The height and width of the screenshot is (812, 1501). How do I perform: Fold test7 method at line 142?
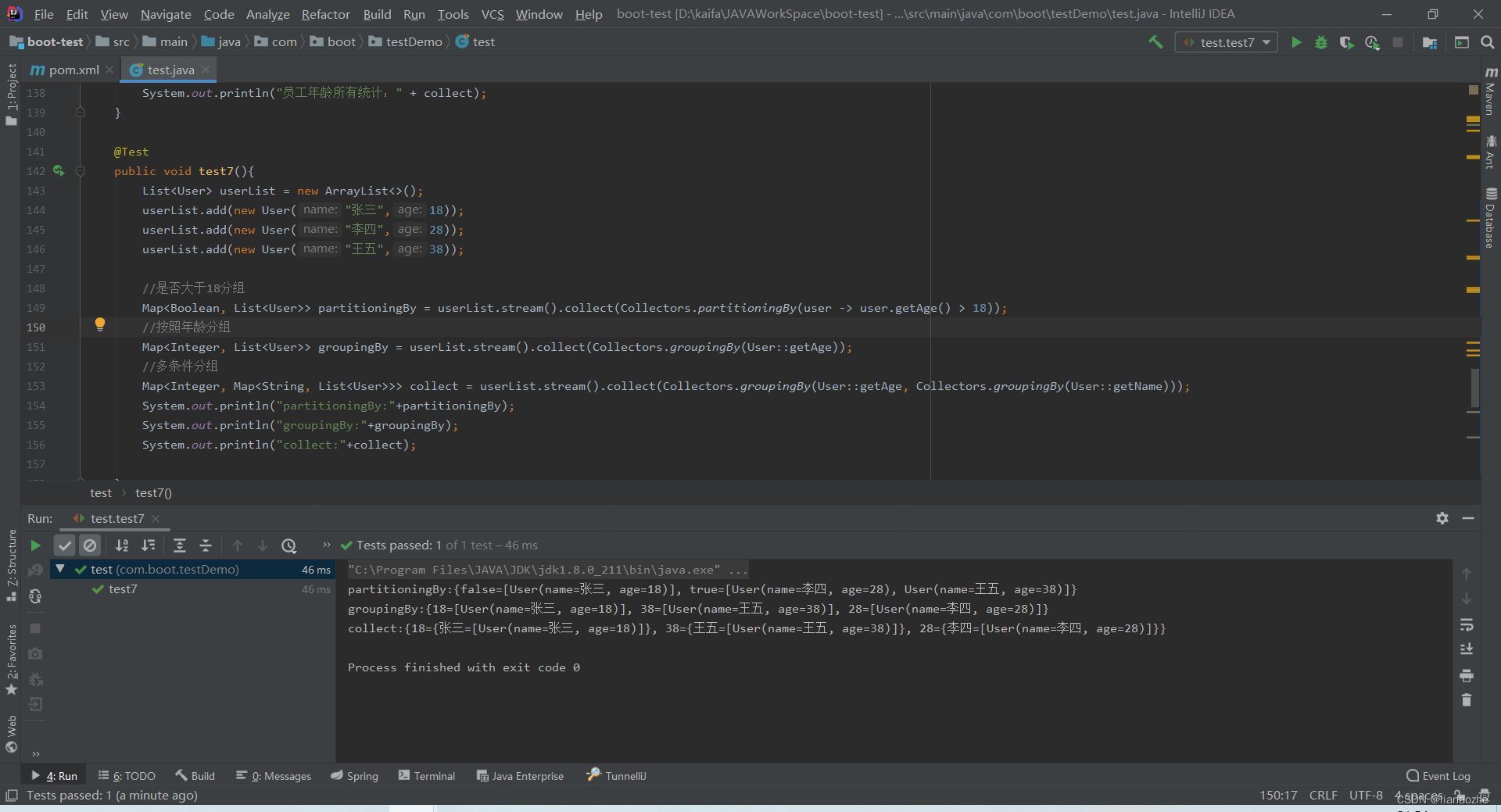tap(81, 171)
